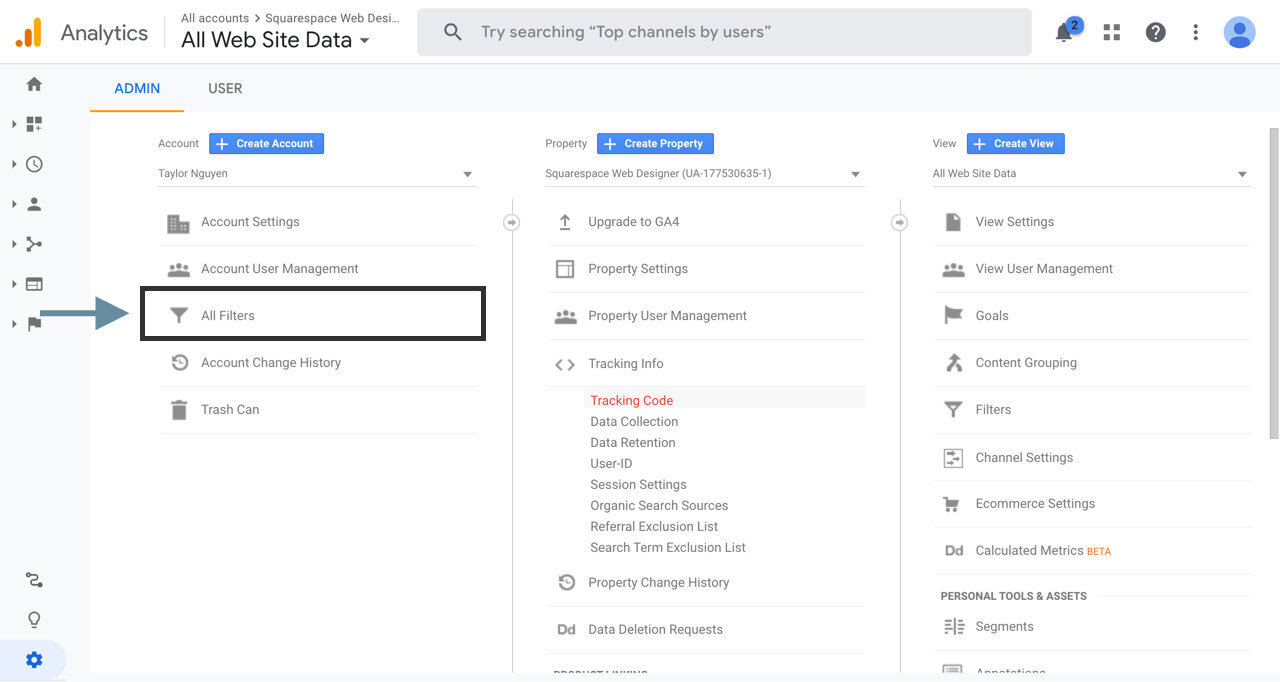Open the Trash Can for the account

click(x=232, y=409)
